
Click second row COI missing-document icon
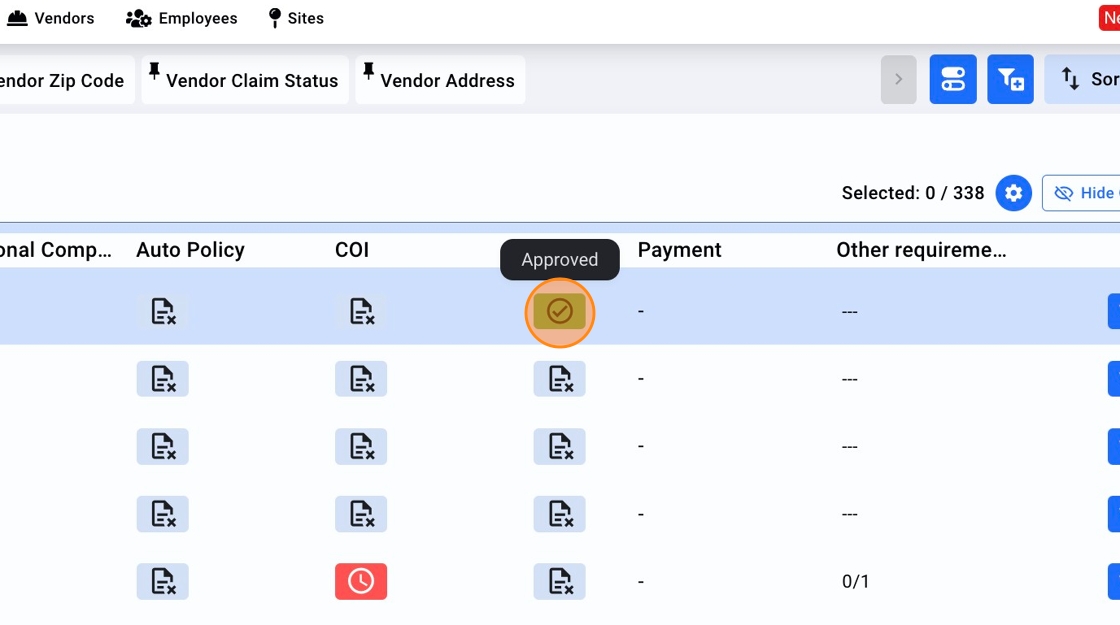tap(361, 379)
